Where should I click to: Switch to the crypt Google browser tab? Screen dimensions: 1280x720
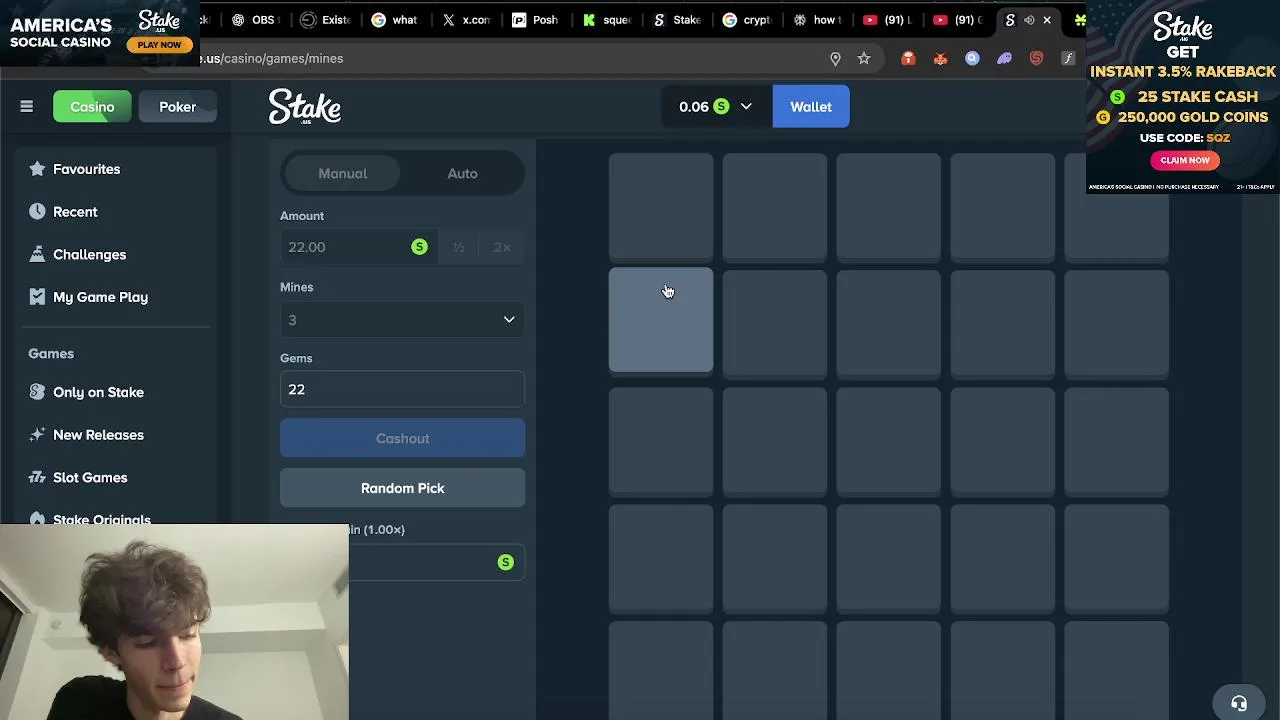(x=748, y=20)
